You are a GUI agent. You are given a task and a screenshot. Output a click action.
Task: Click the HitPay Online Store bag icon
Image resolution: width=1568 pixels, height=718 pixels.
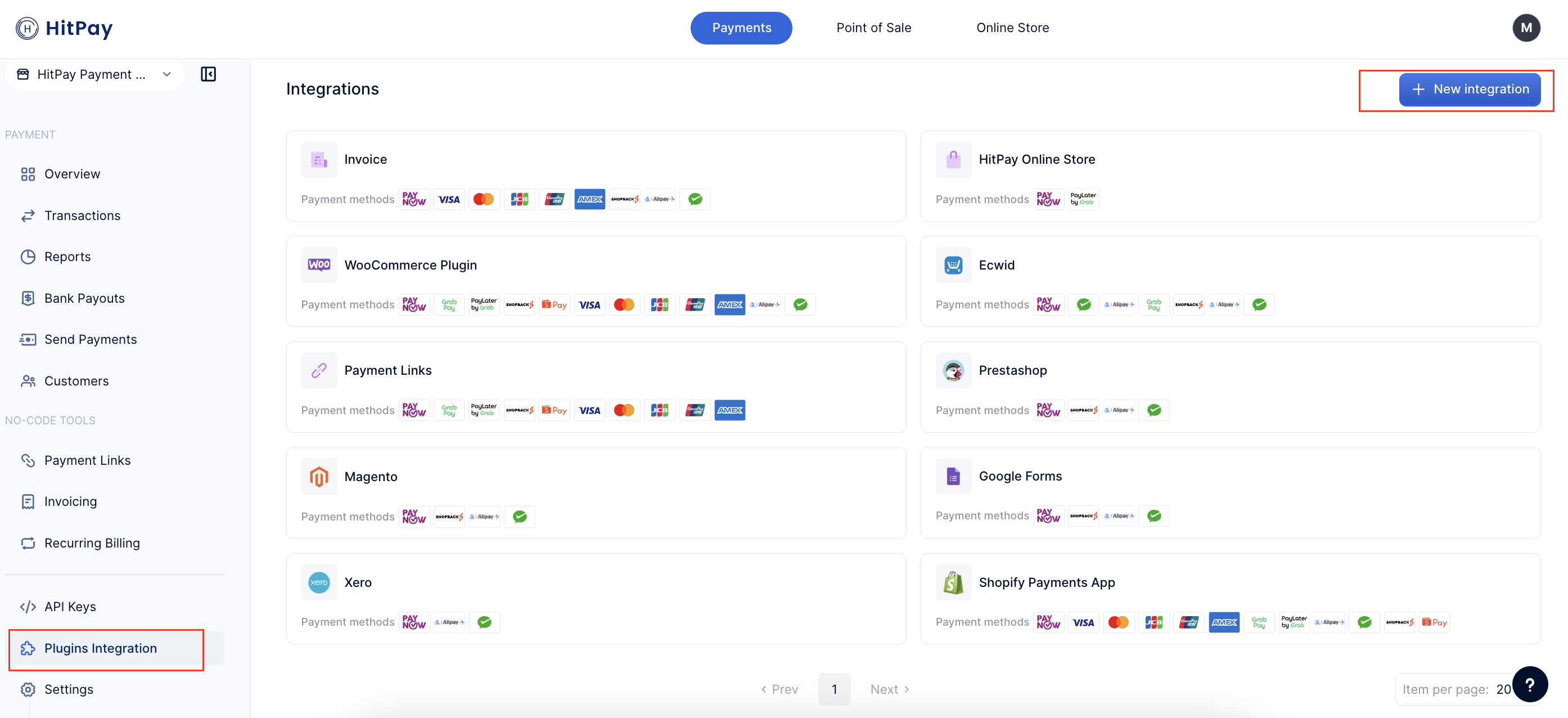click(x=953, y=160)
